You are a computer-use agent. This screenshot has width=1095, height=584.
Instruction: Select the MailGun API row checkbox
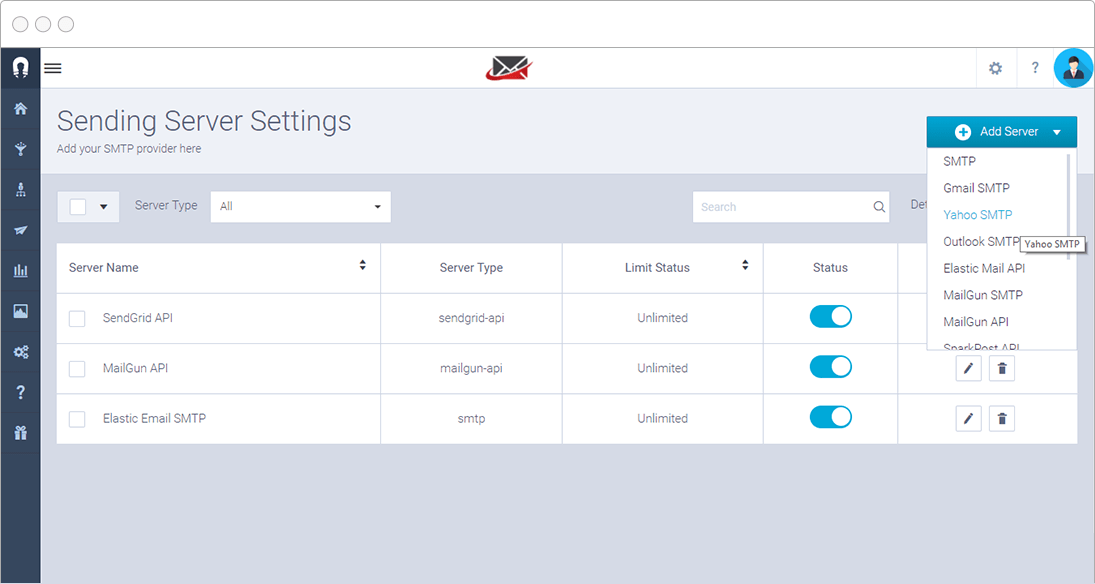(77, 369)
